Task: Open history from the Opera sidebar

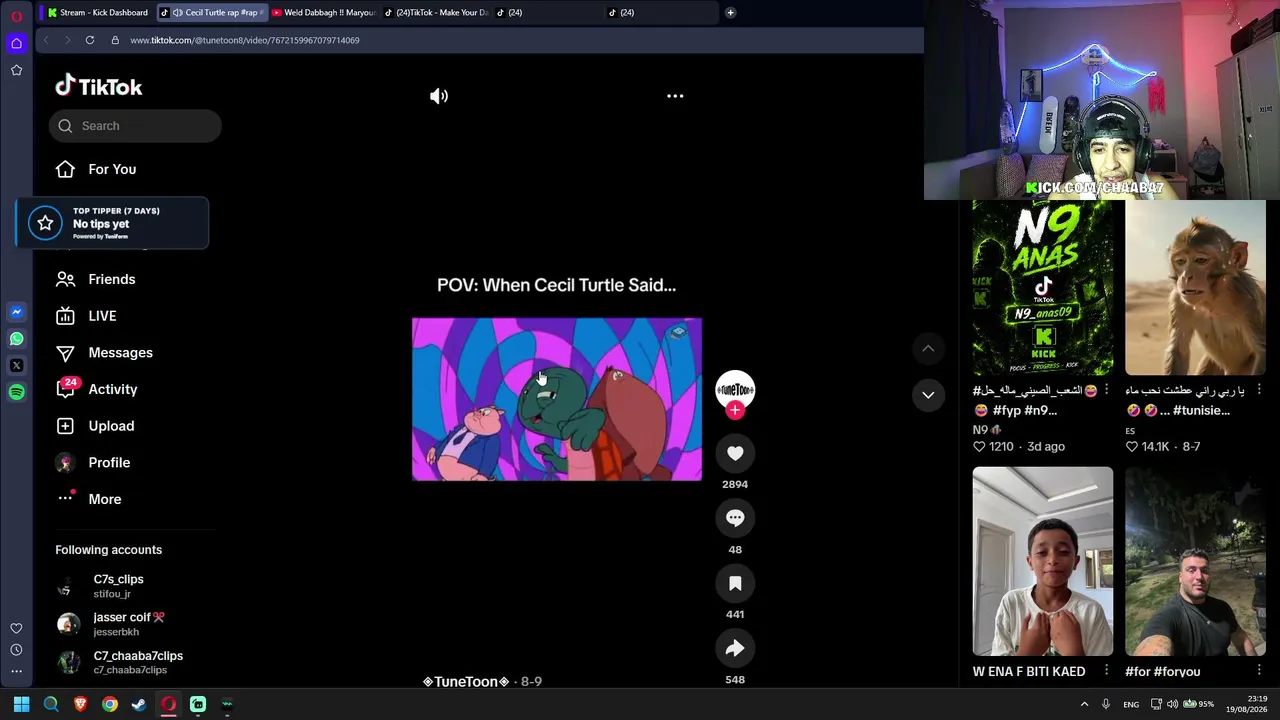Action: (x=17, y=650)
